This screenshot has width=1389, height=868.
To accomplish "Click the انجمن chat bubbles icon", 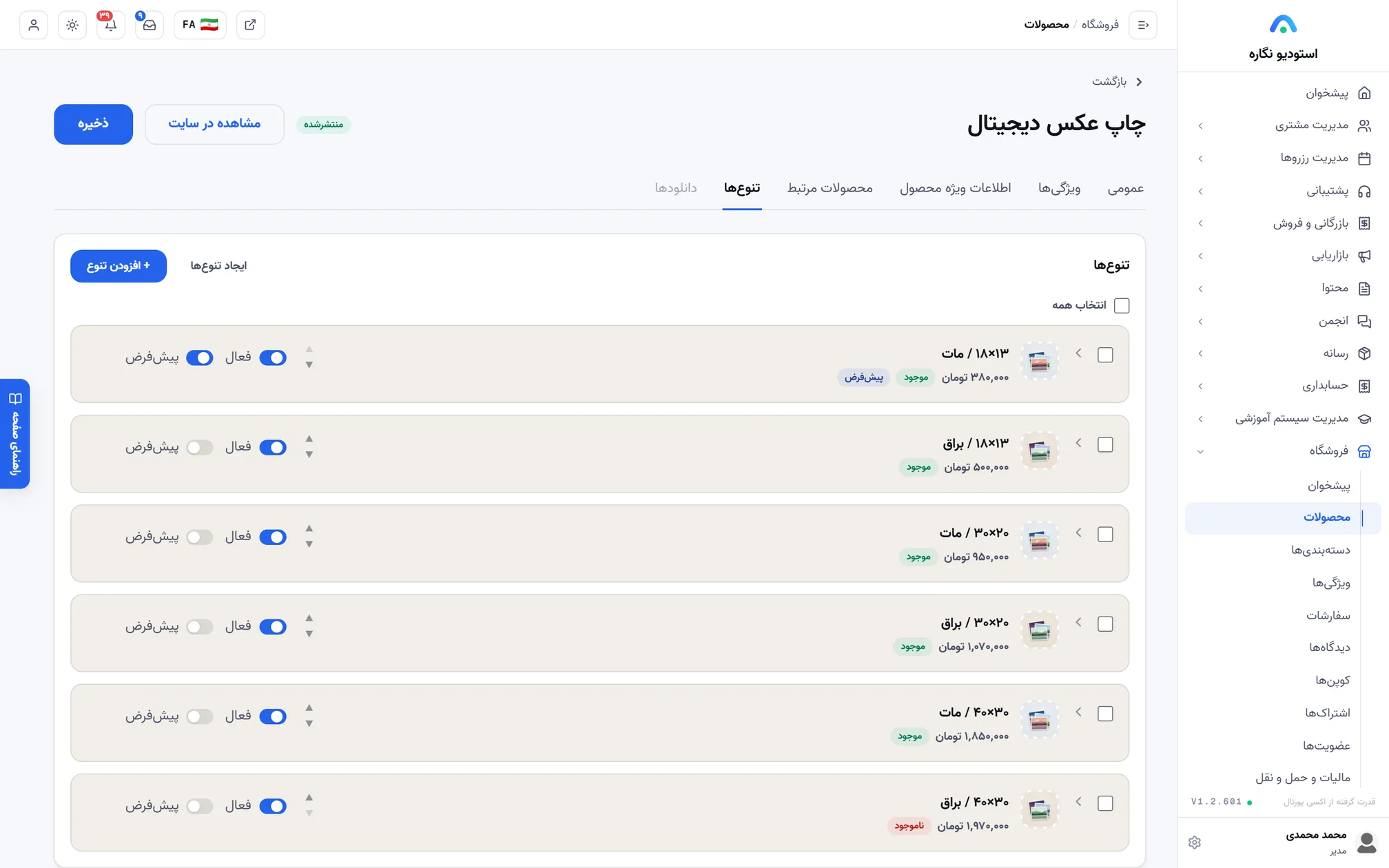I will 1364,321.
